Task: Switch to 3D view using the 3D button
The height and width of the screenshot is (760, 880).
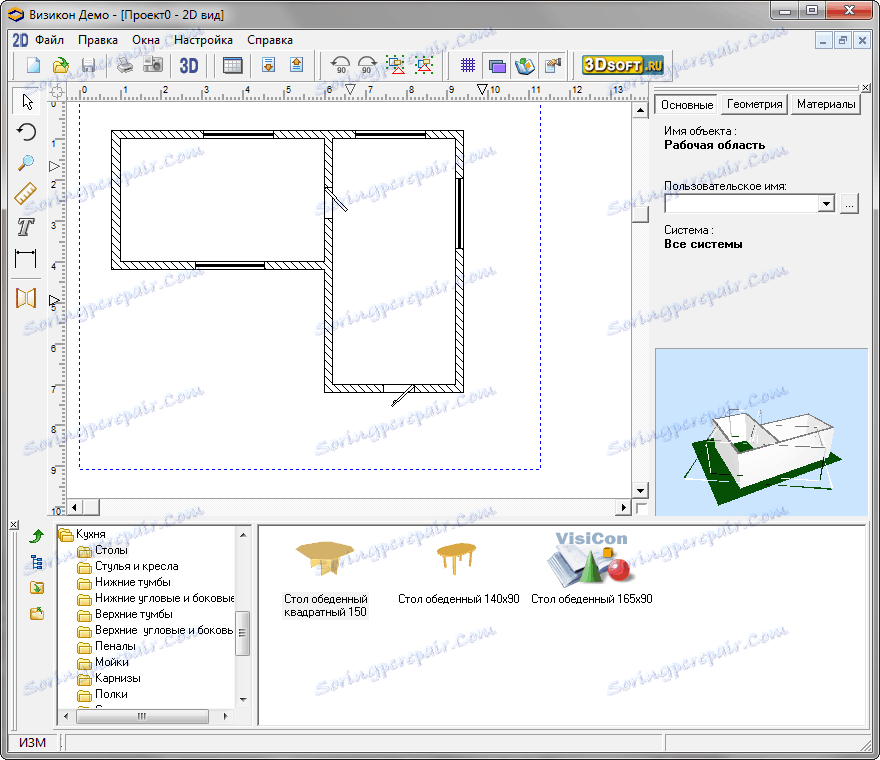Action: tap(189, 66)
